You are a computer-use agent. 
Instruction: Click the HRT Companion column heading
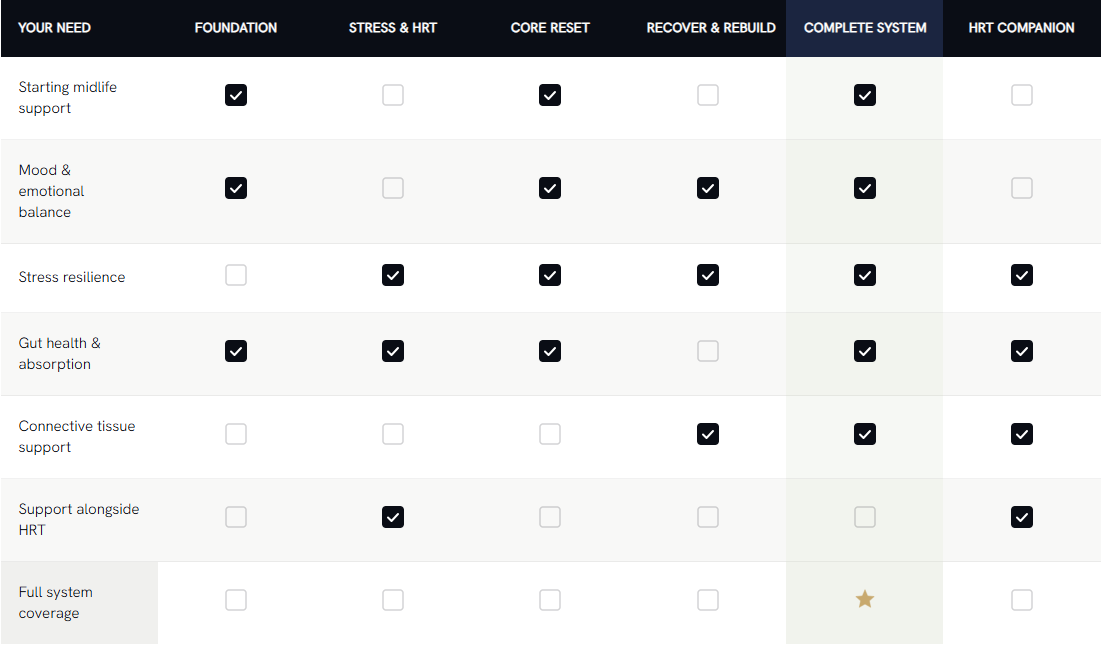click(x=1022, y=28)
